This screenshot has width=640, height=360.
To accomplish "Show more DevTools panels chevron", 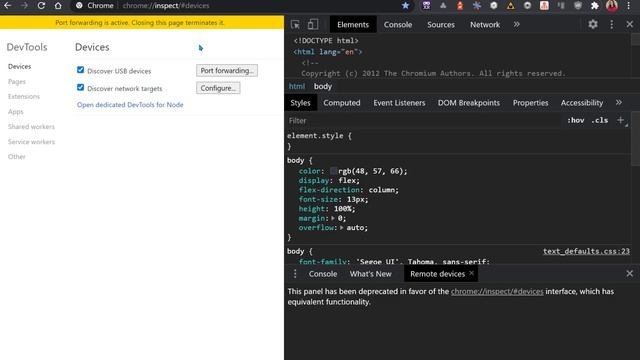I will coord(517,24).
